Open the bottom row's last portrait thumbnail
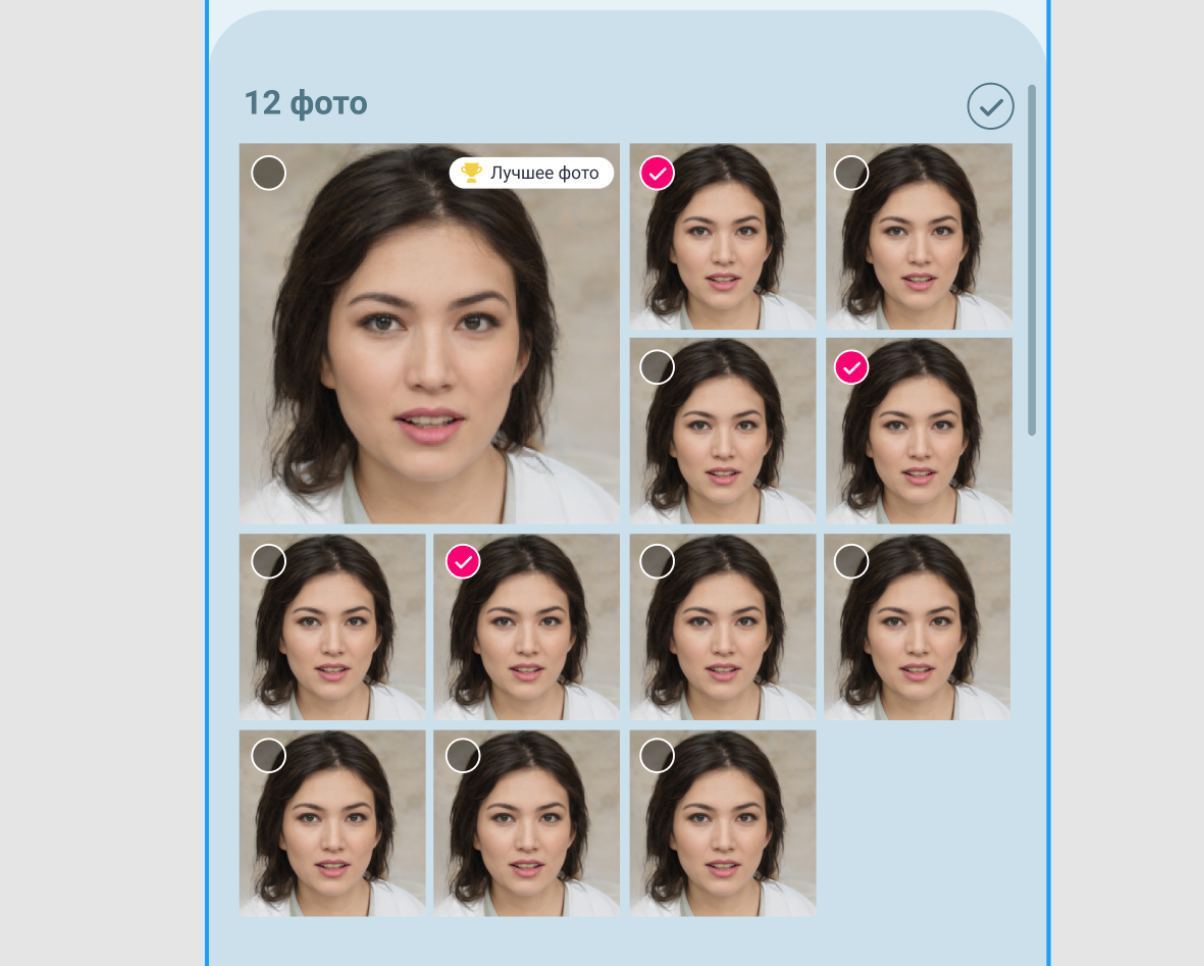Screen dimensions: 1204x966 click(723, 823)
